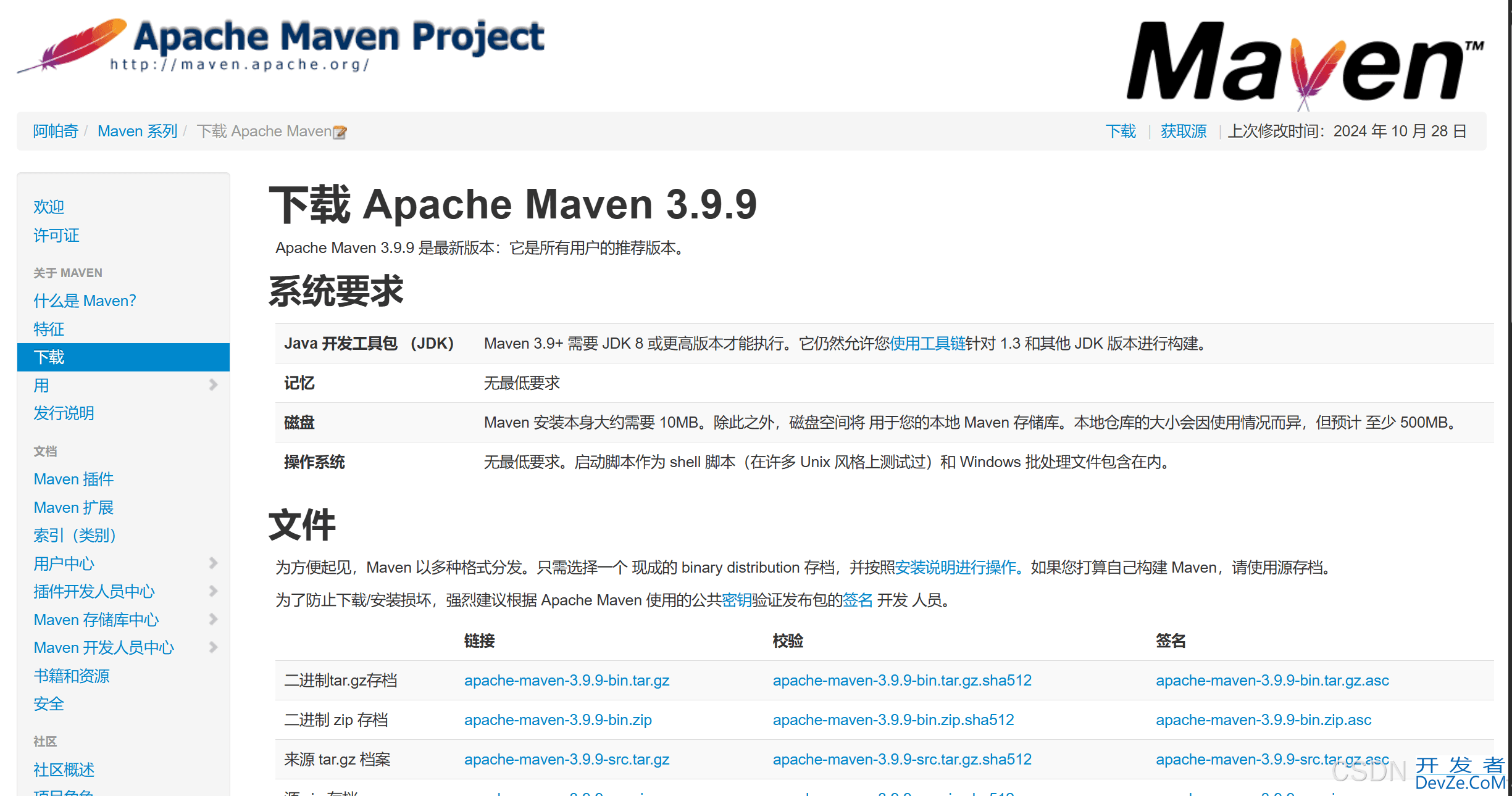Follow the 使用工具链 link in JDK row
Viewport: 1512px width, 796px height.
coord(927,344)
